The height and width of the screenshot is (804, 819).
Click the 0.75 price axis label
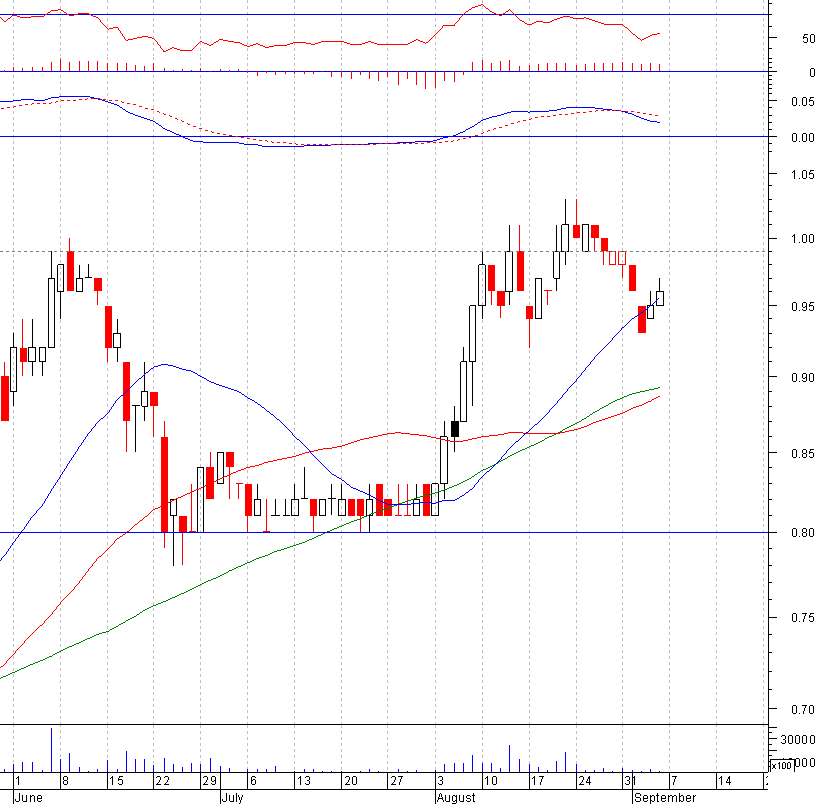803,618
